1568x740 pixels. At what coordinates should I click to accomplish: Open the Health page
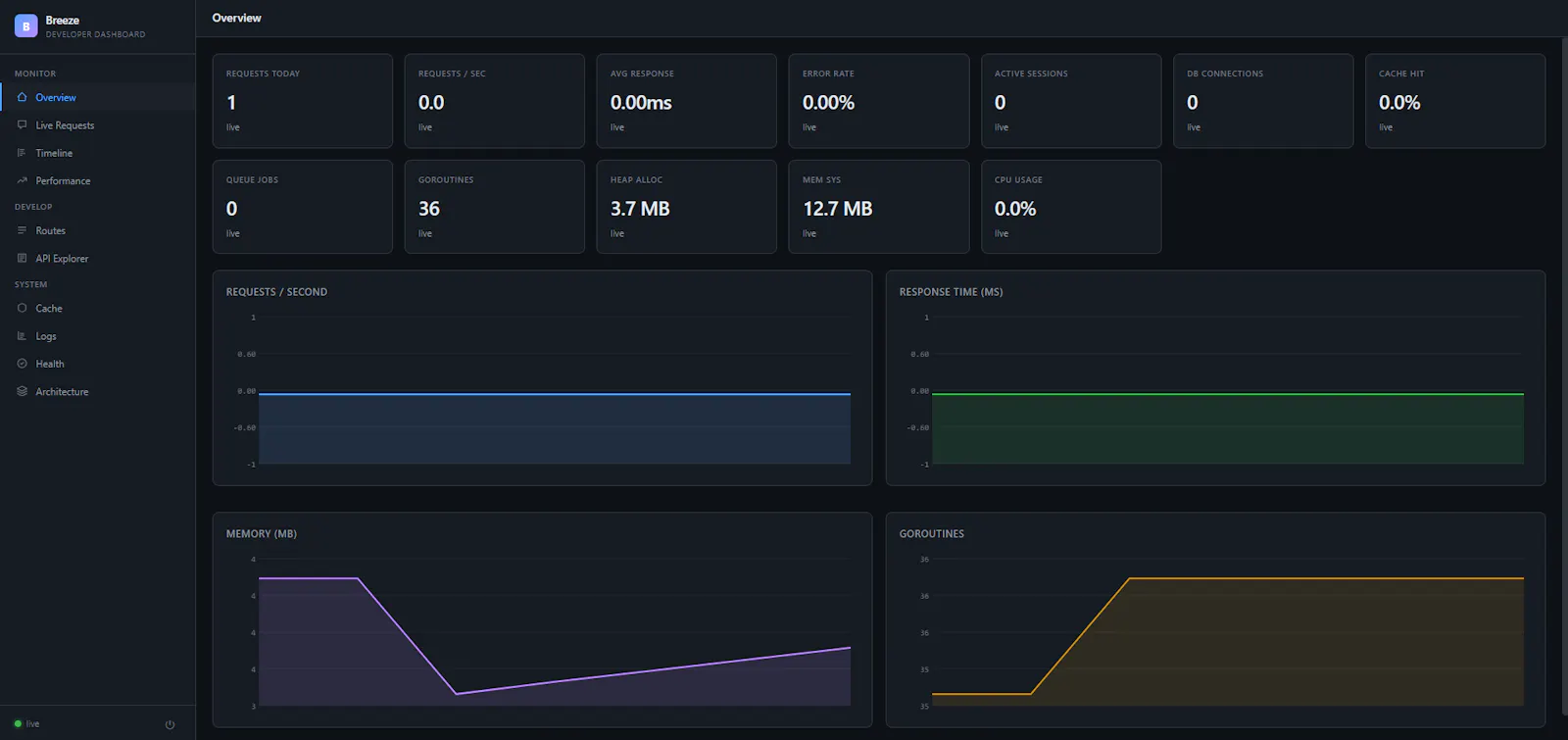(x=98, y=364)
